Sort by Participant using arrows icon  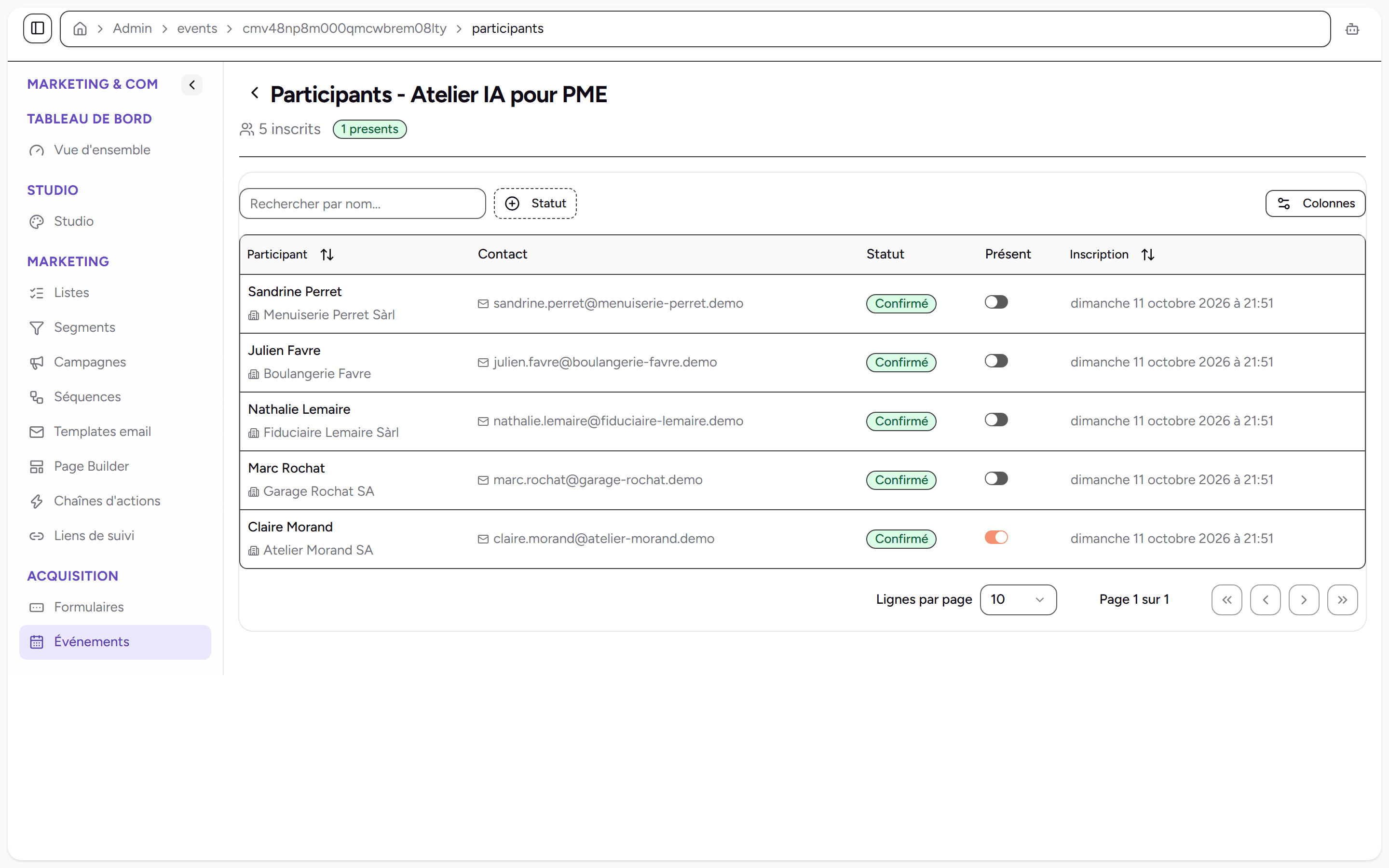point(327,254)
